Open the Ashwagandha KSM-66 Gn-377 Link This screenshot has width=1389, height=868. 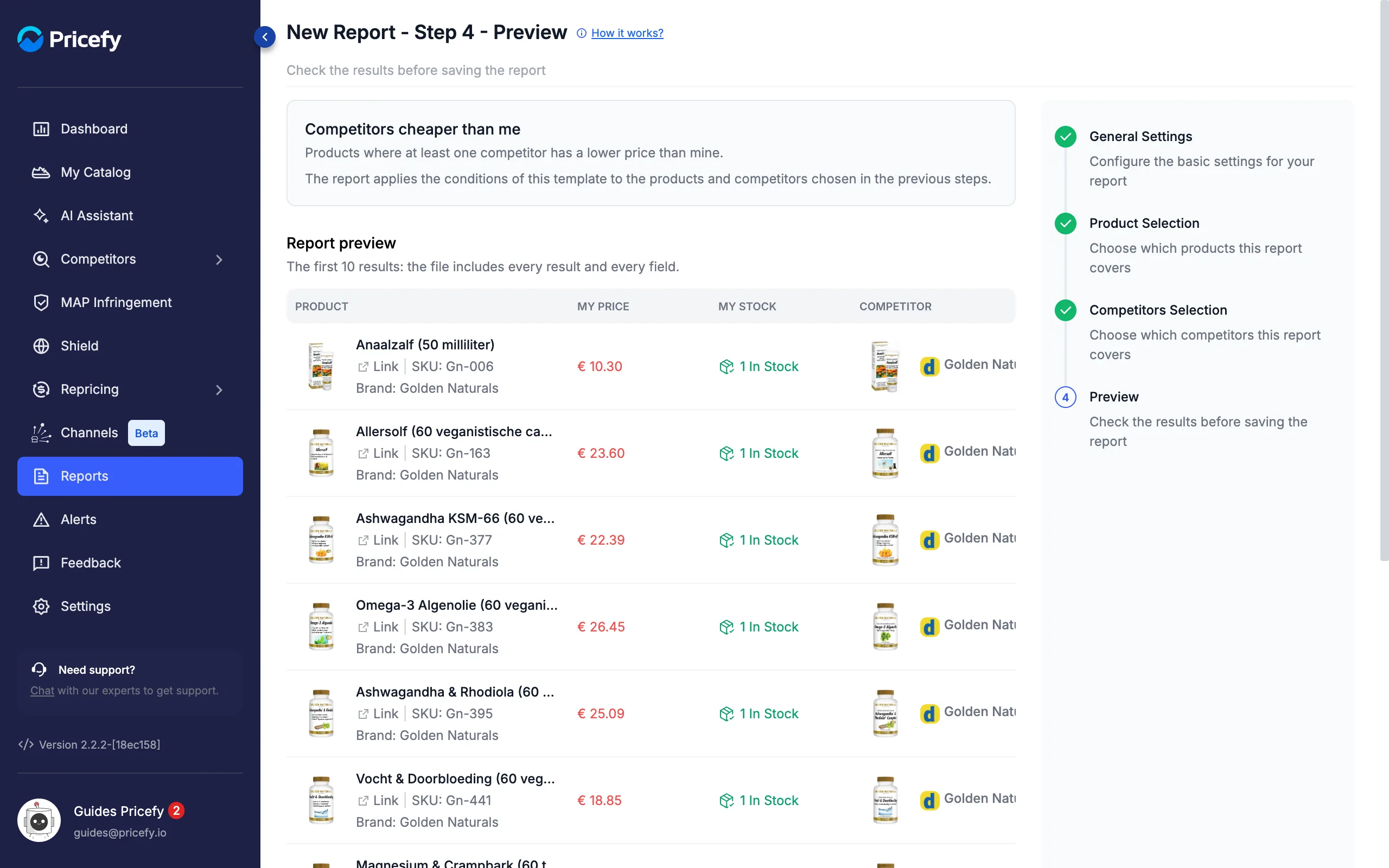378,540
